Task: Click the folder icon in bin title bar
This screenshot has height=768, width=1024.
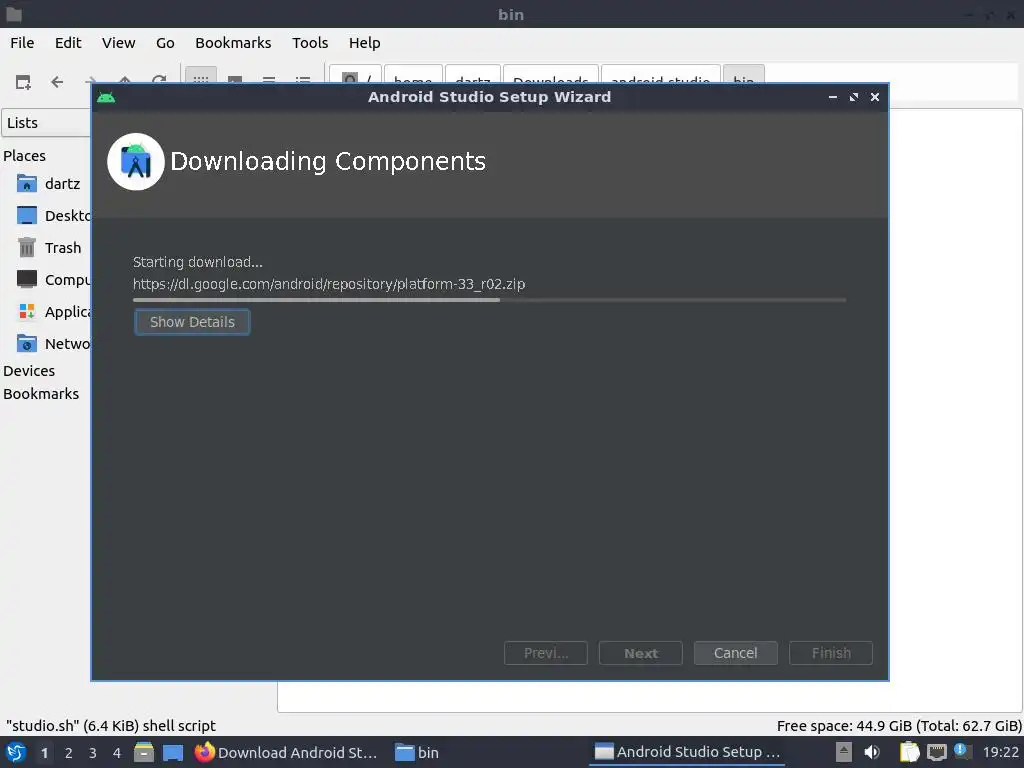Action: pyautogui.click(x=14, y=14)
